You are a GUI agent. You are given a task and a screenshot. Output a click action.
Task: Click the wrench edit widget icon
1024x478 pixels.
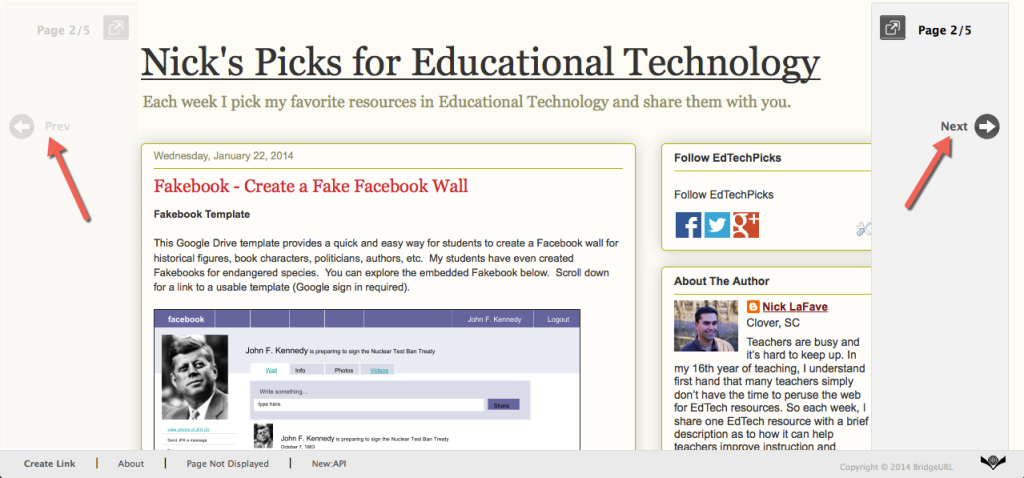(x=863, y=229)
